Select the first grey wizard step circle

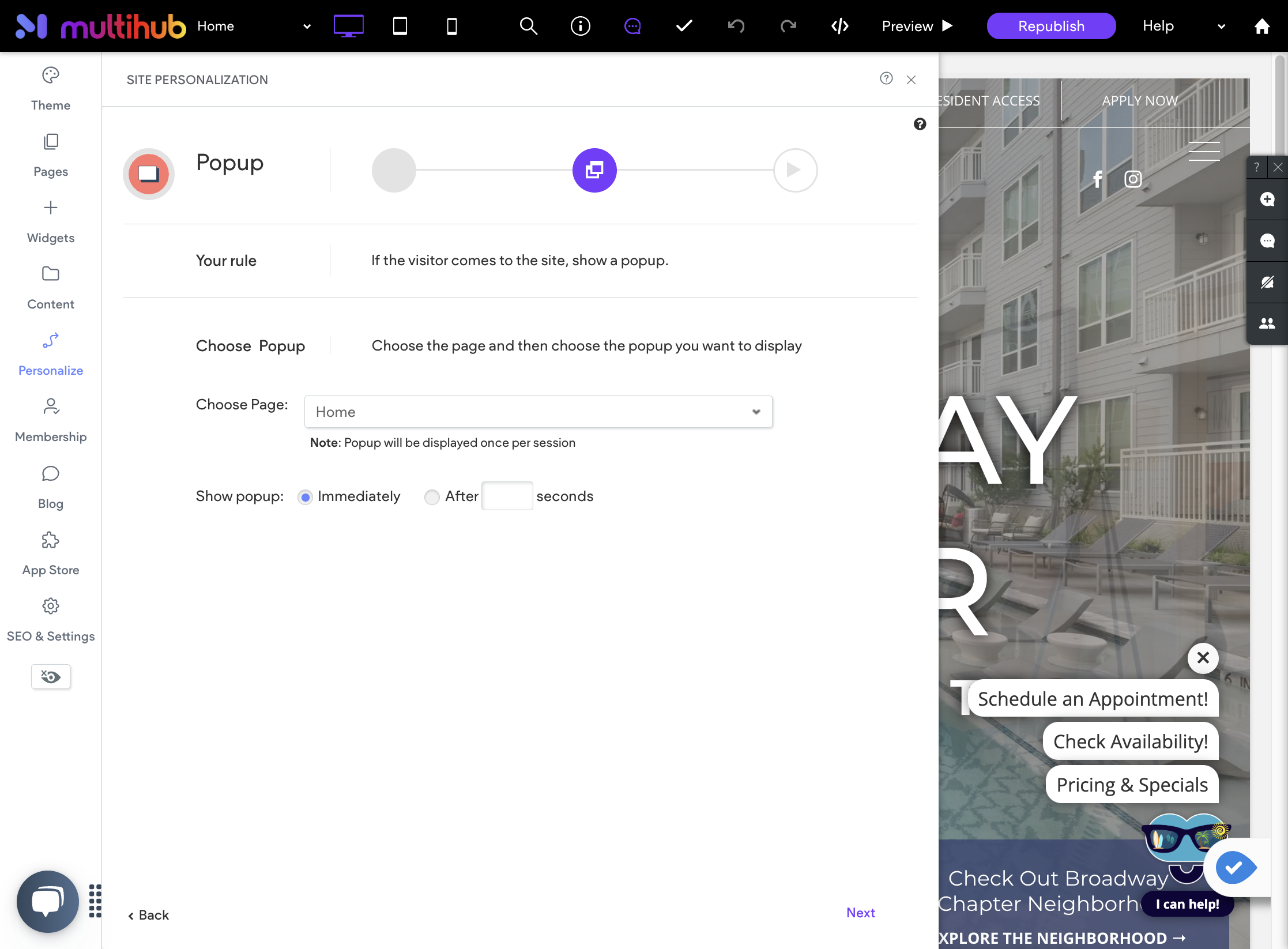point(394,170)
